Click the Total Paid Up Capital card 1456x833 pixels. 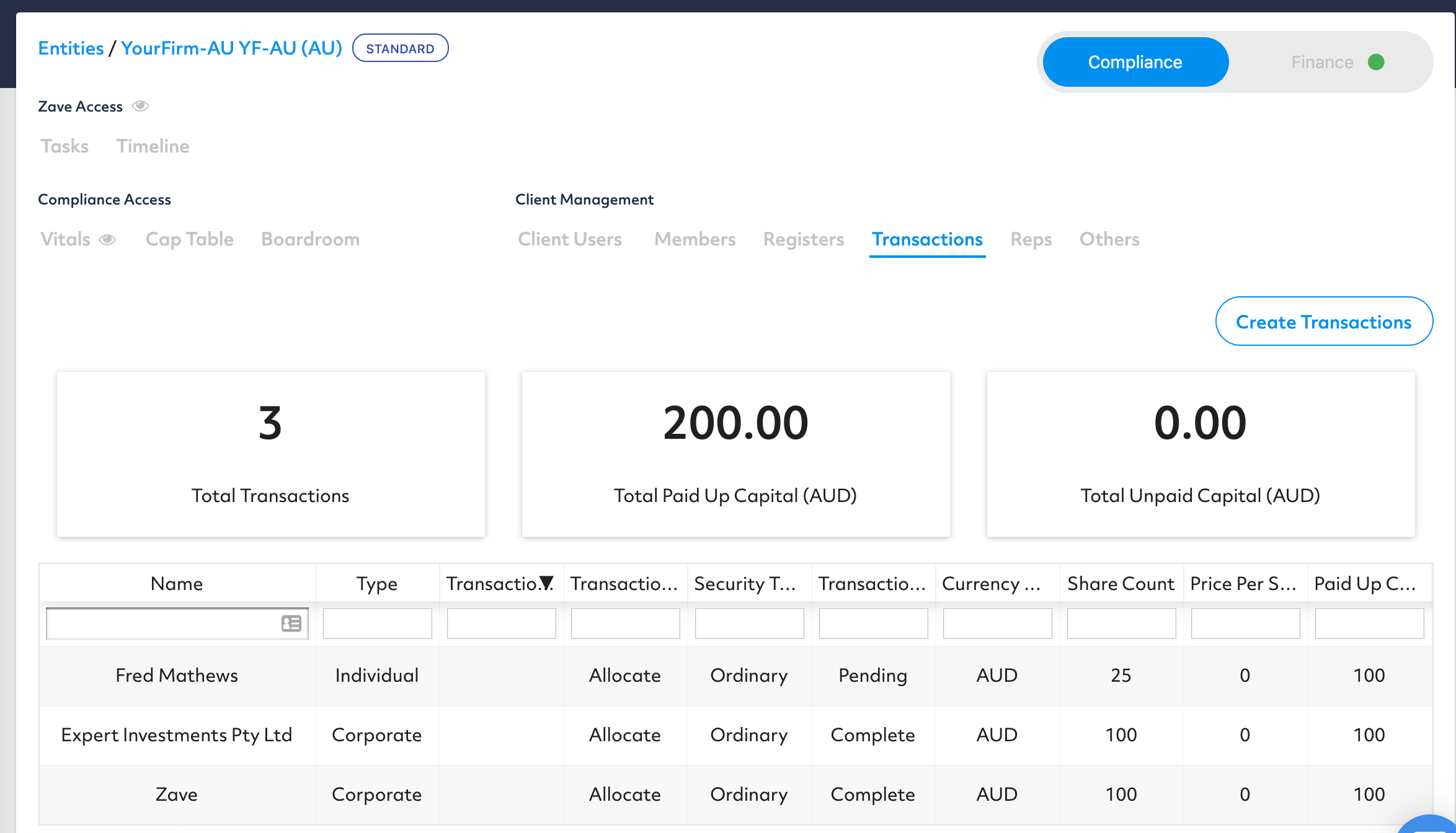[736, 454]
